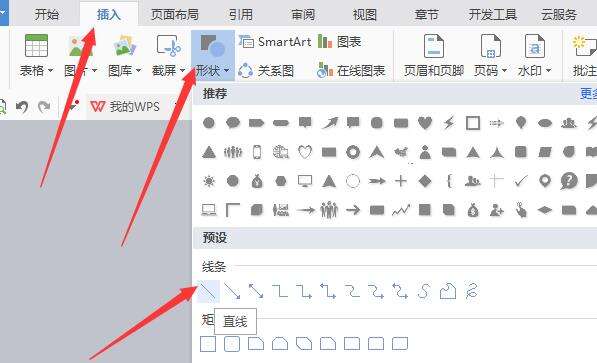Open the 引用 tab

pyautogui.click(x=241, y=14)
